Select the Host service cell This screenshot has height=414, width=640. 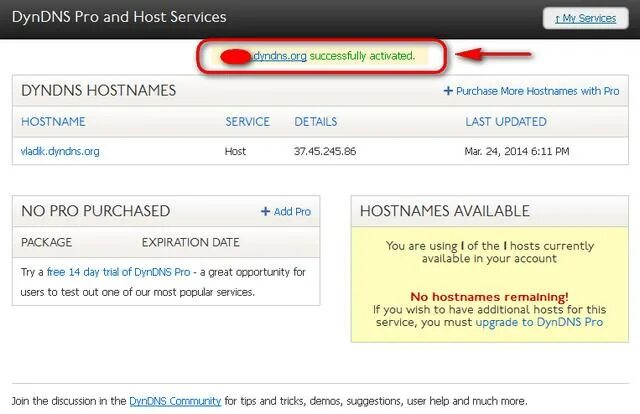235,151
